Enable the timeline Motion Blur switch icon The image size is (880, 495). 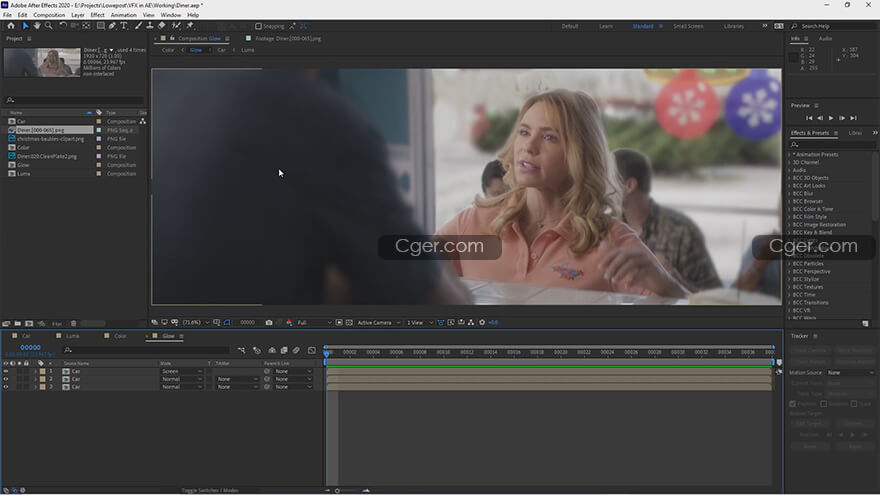tap(296, 350)
